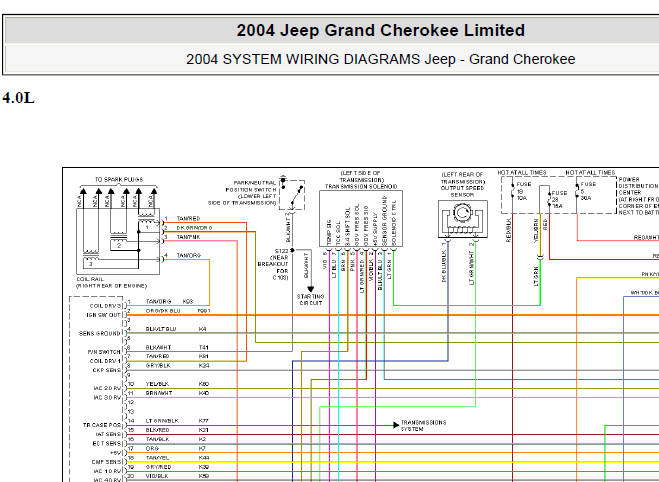The image size is (659, 482).
Task: Click the "CKP SENS" pin label
Action: point(106,370)
